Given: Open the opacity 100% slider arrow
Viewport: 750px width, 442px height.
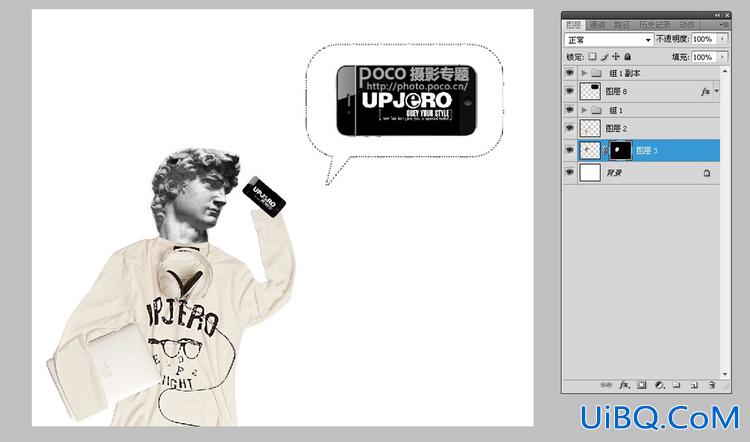Looking at the screenshot, I should point(722,39).
